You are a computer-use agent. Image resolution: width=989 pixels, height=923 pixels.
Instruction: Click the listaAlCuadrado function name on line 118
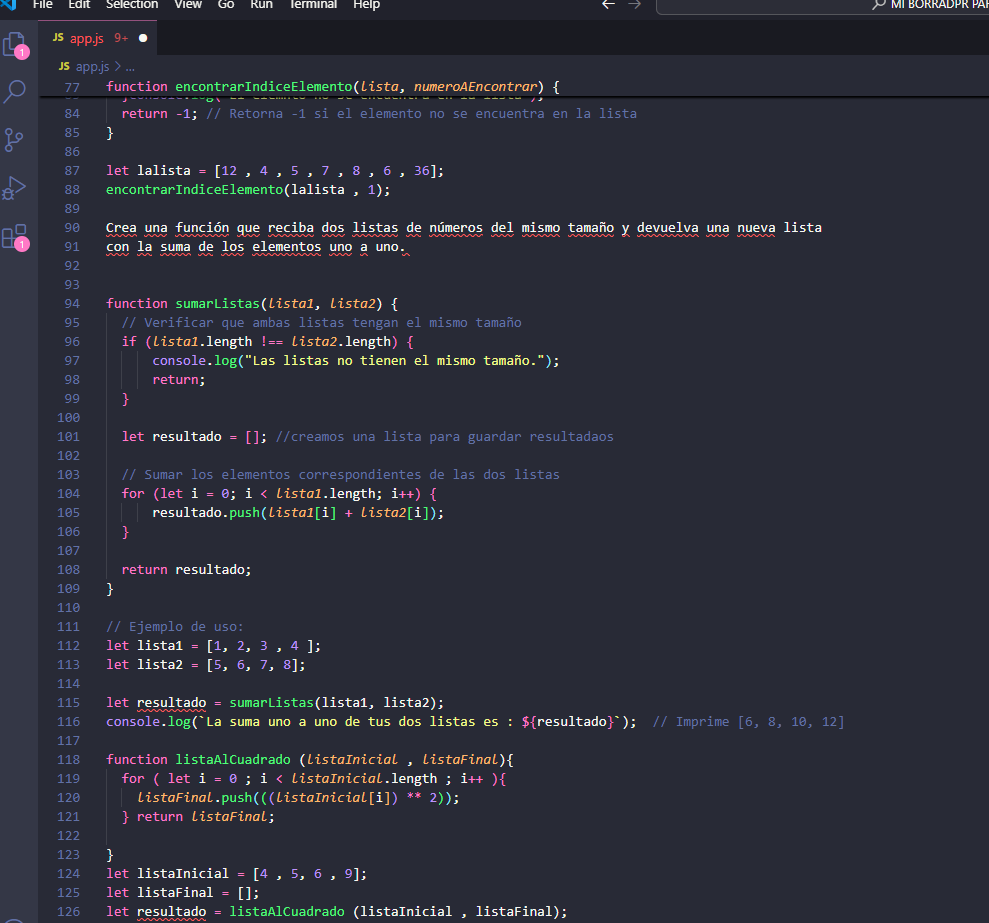pos(233,760)
